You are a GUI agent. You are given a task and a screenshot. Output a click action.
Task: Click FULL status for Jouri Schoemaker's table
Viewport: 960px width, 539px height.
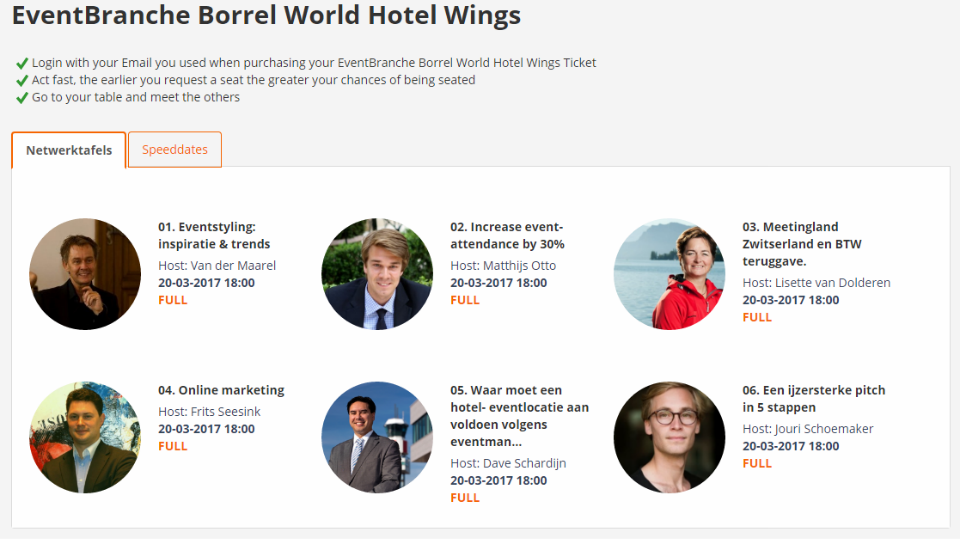coord(757,463)
